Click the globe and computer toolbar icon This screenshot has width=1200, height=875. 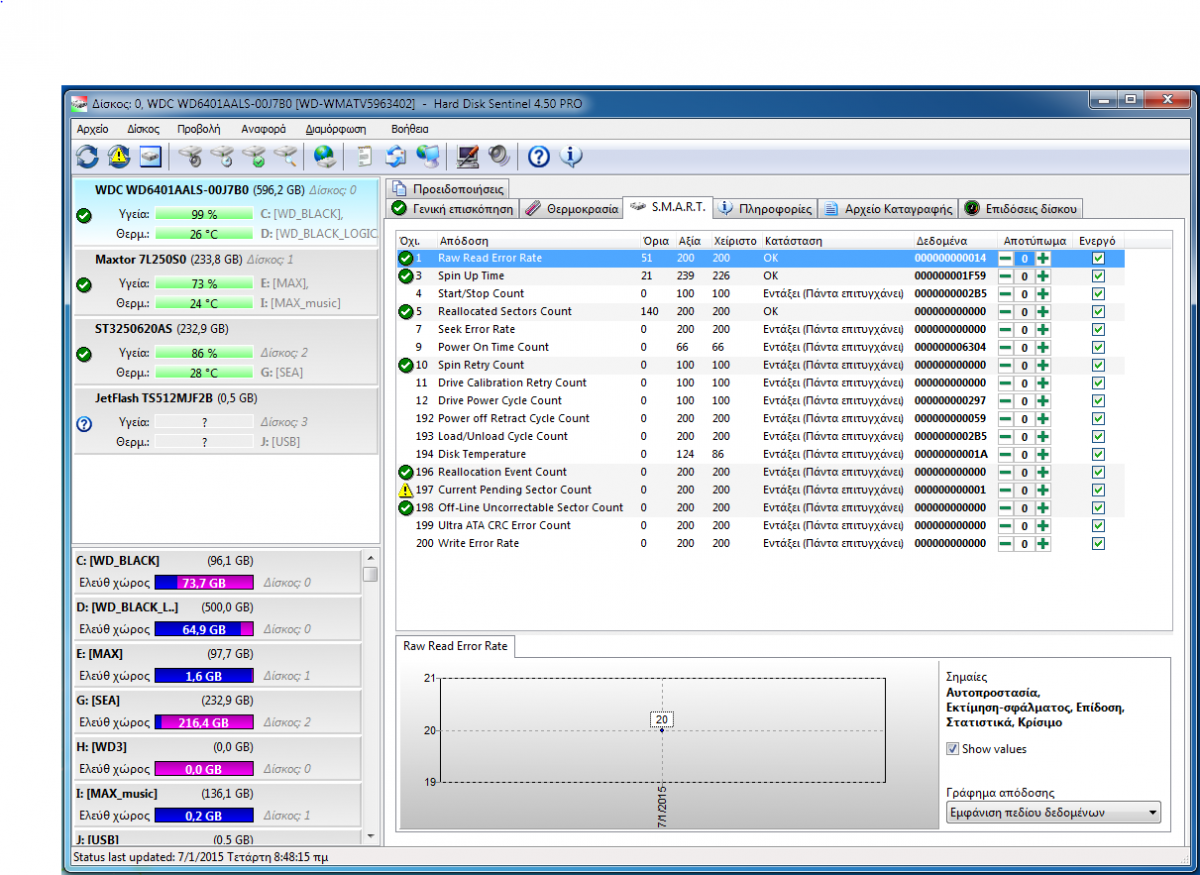coord(428,156)
